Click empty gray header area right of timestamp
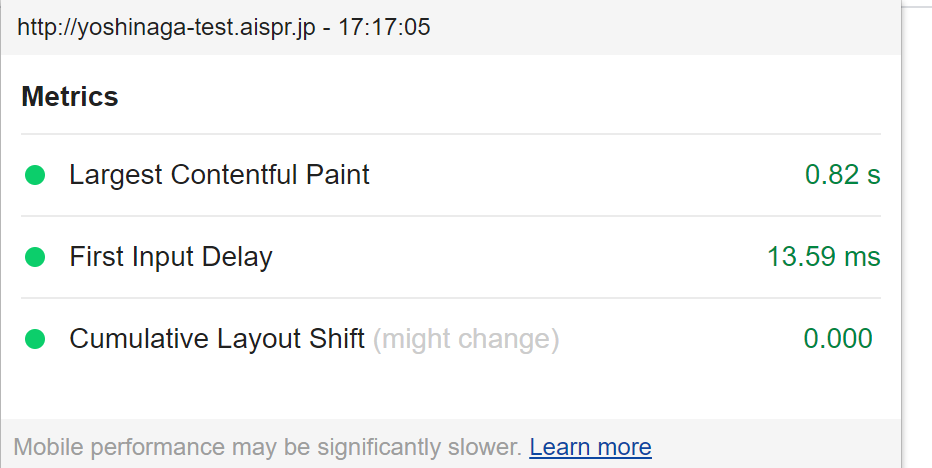The image size is (932, 468). click(x=660, y=27)
